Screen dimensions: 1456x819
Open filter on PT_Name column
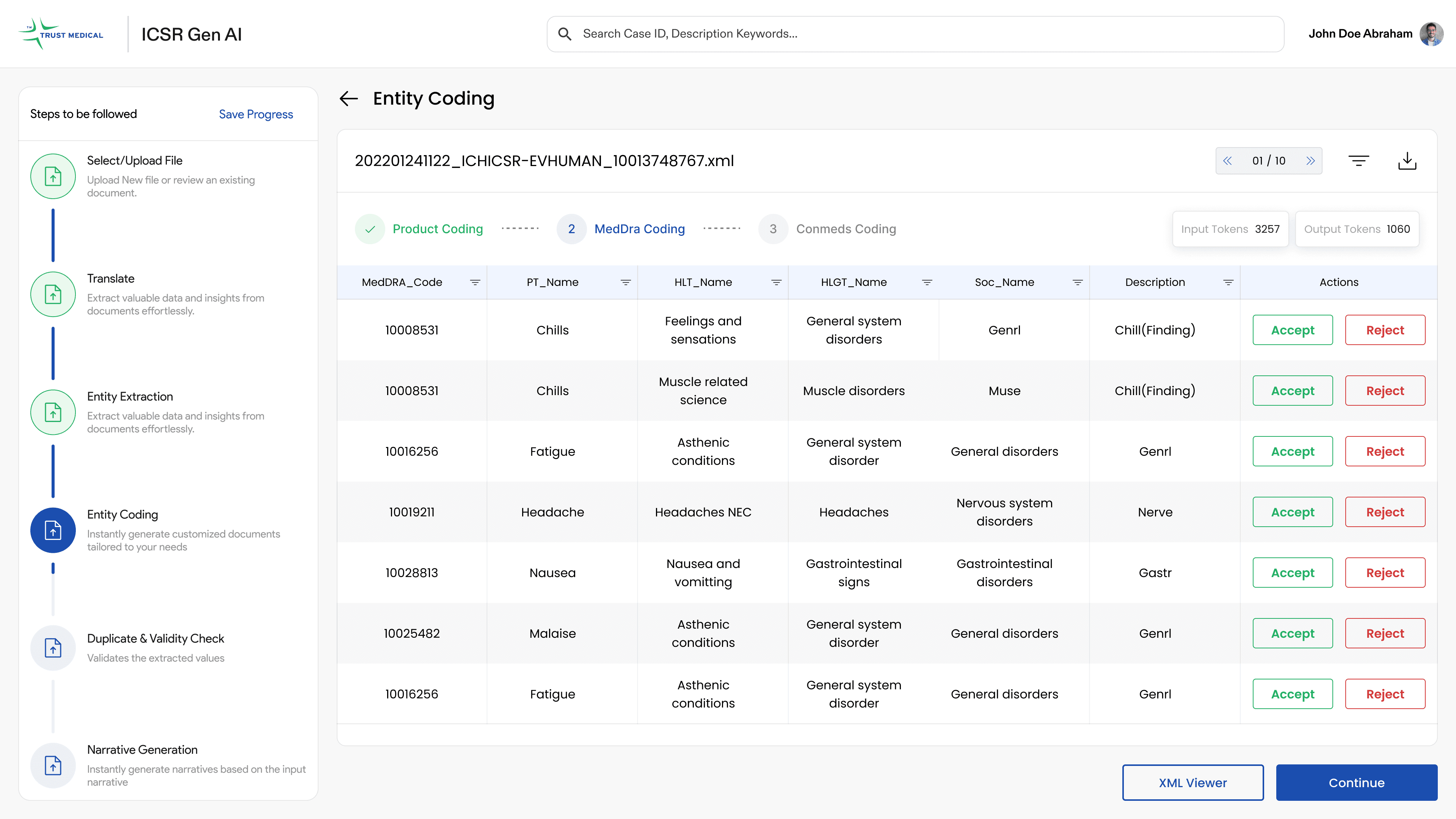(x=626, y=282)
